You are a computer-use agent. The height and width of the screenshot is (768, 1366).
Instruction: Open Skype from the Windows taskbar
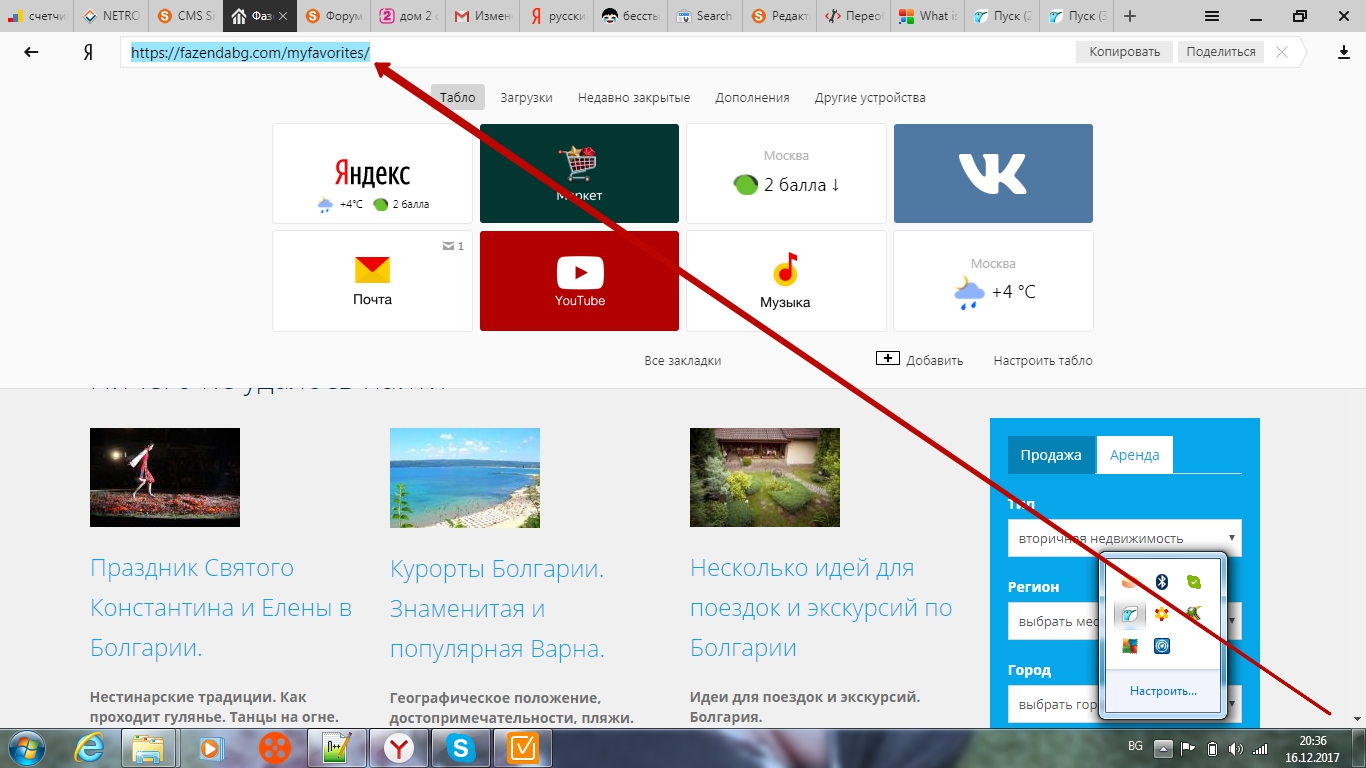461,748
